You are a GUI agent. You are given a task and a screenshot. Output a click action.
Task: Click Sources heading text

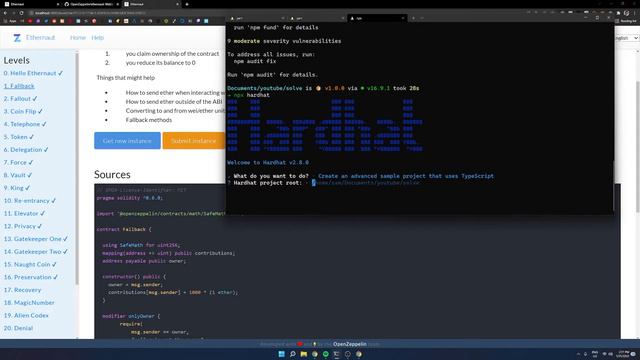click(112, 174)
